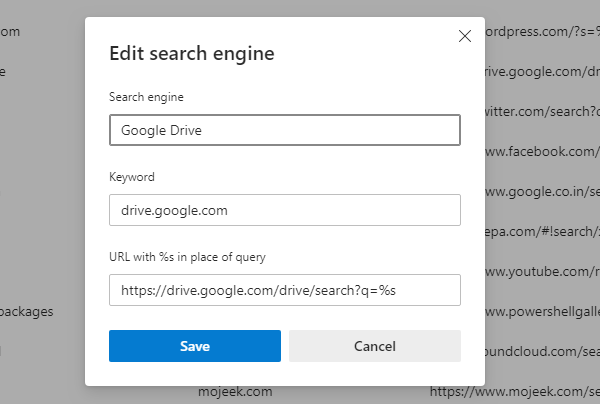Click the Search engine name field
This screenshot has height=404, width=600.
284,130
